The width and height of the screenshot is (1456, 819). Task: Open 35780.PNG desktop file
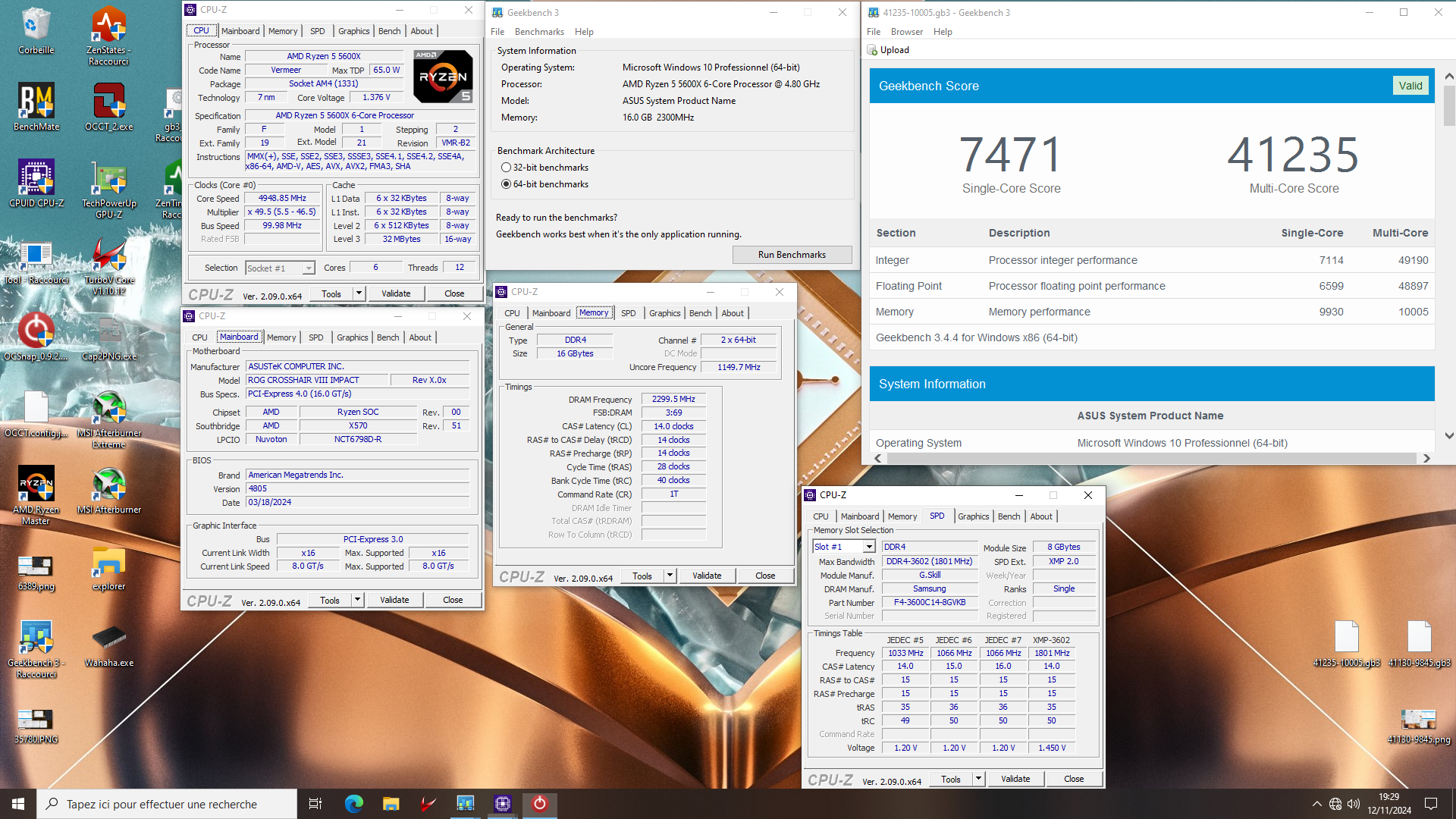[x=36, y=724]
